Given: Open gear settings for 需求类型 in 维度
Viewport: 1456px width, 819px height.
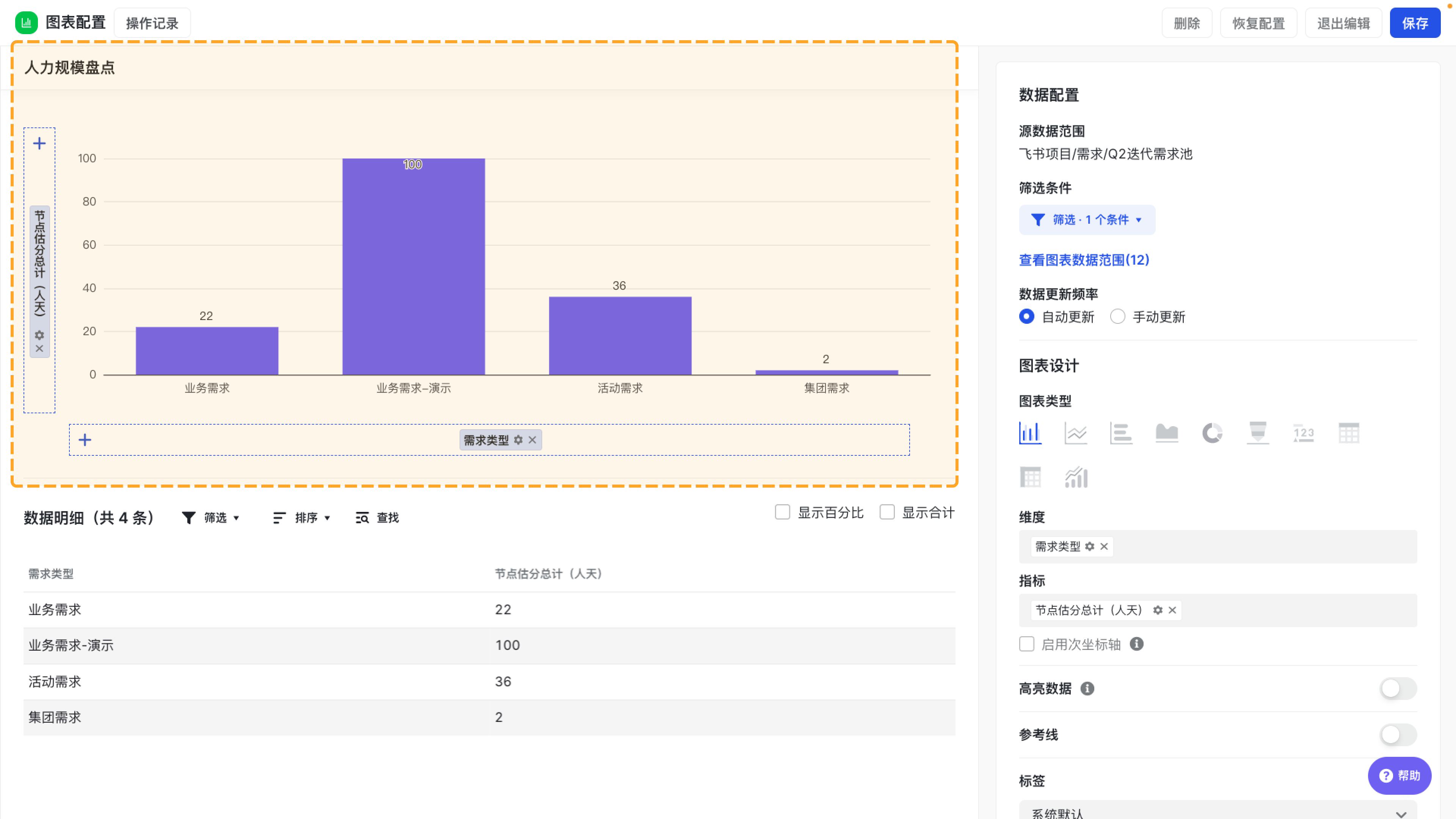Looking at the screenshot, I should (x=1090, y=546).
